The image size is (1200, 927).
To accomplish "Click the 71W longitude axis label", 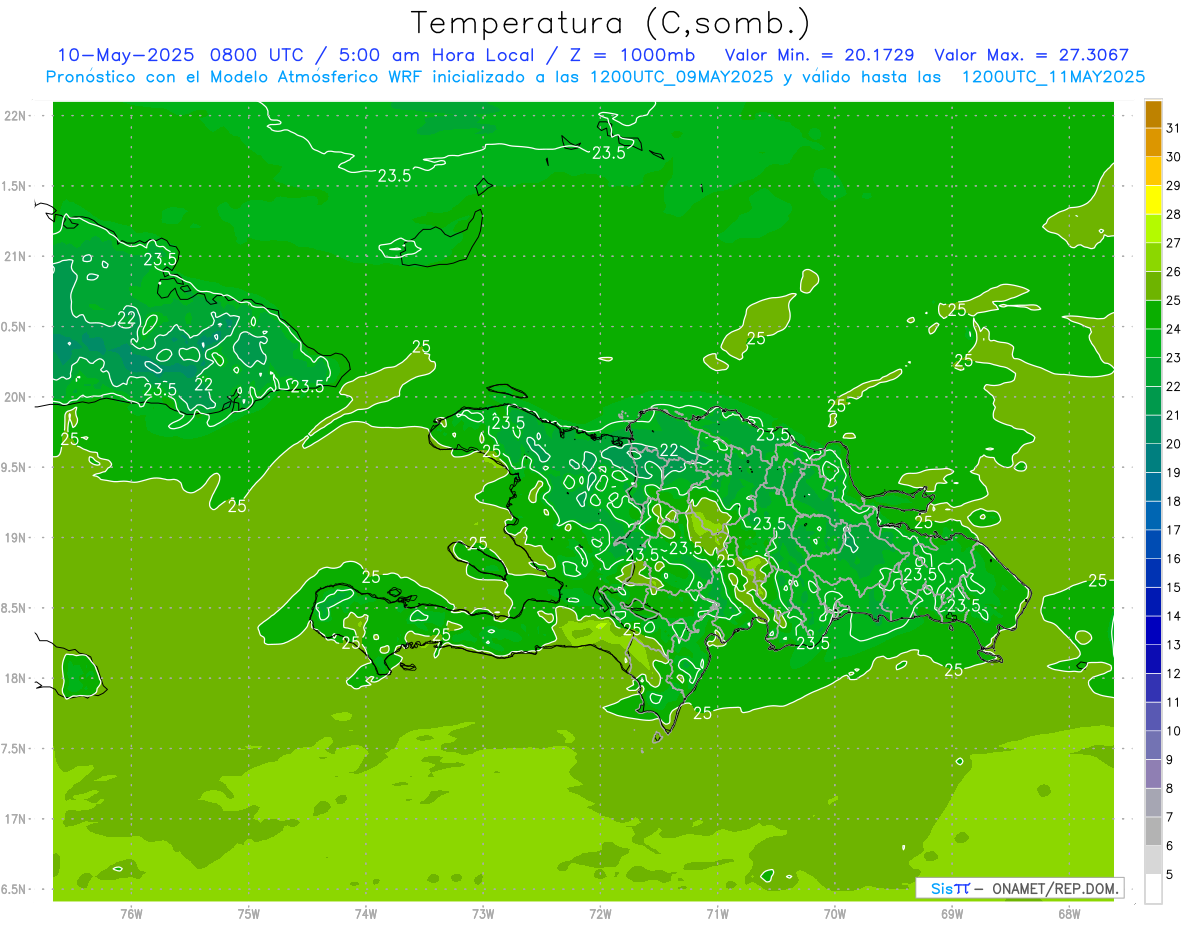I will click(717, 914).
